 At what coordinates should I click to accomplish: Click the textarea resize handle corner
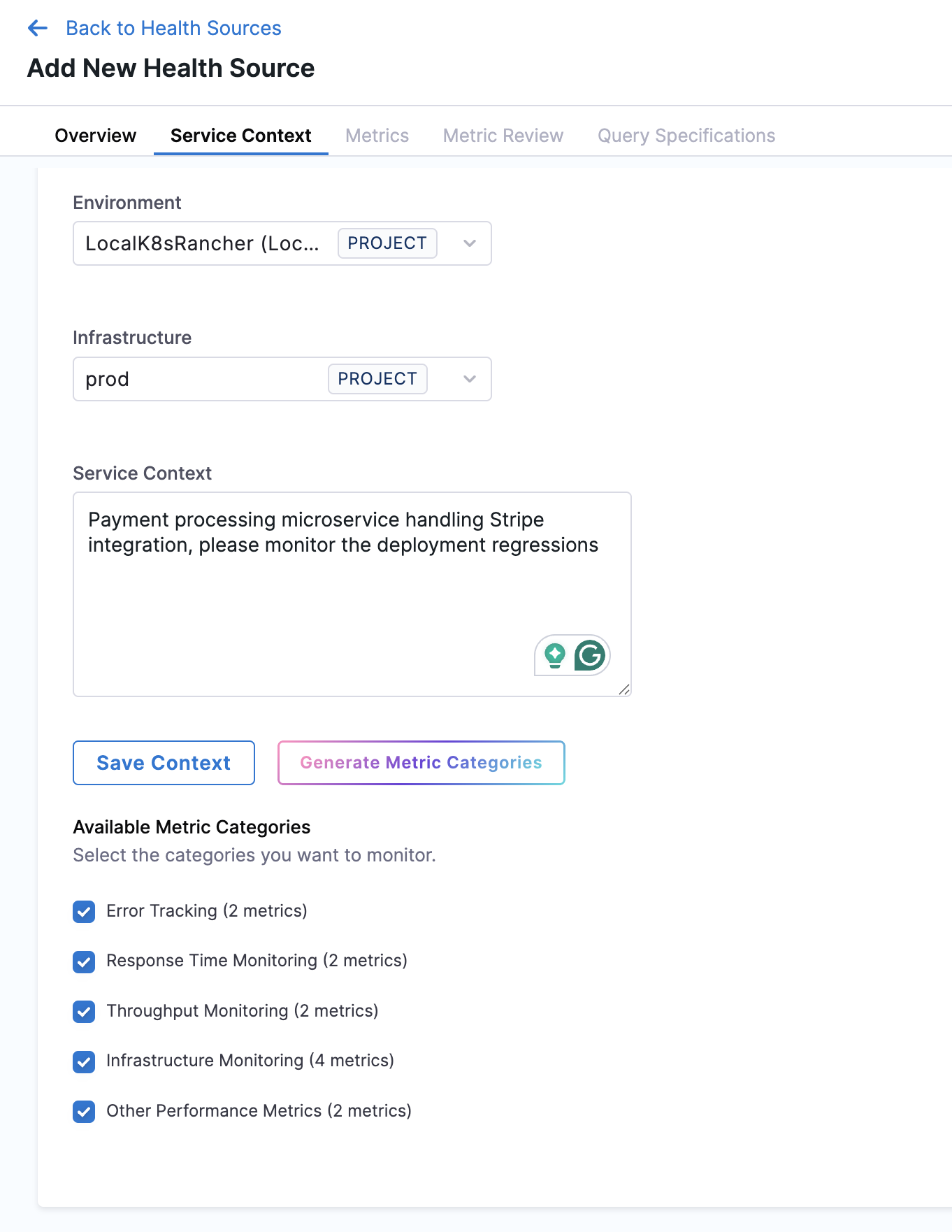pos(624,689)
